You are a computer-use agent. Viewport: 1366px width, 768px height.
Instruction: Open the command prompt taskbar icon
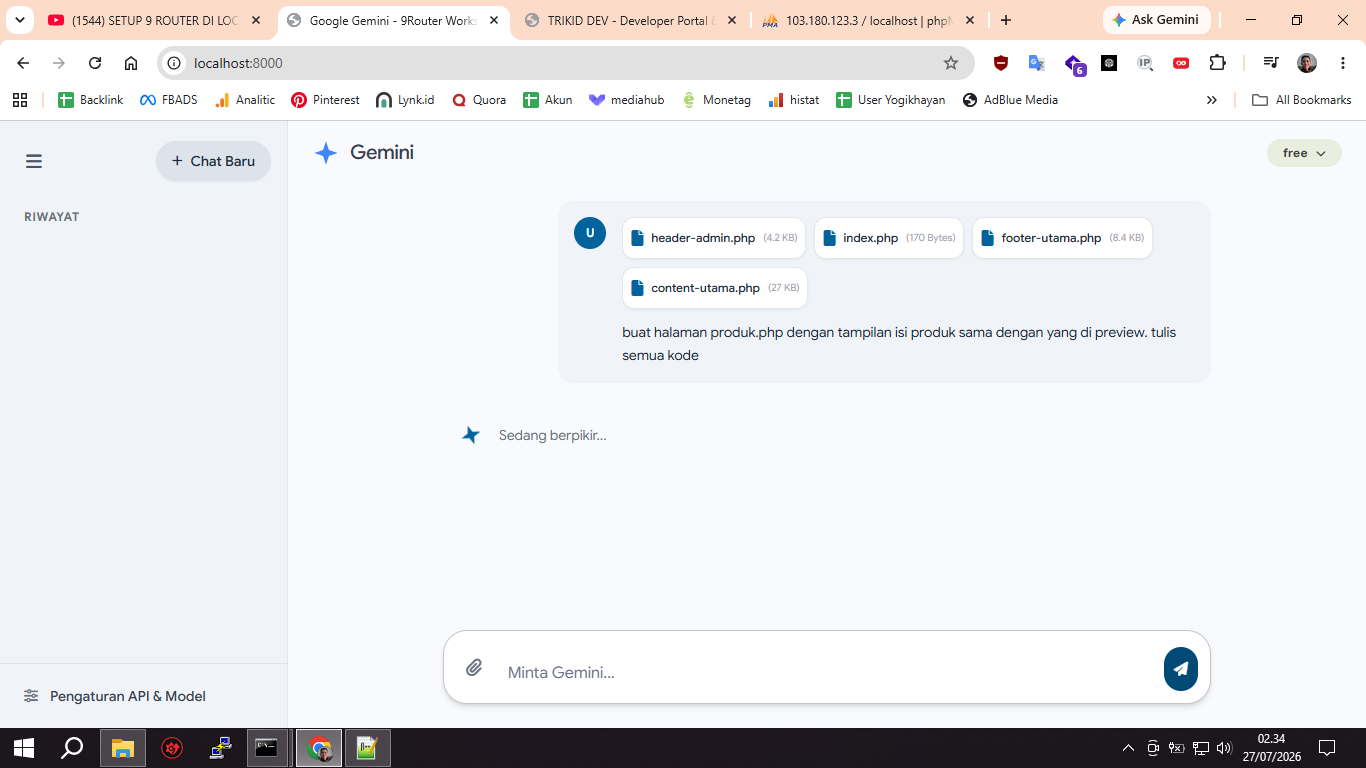pyautogui.click(x=266, y=748)
